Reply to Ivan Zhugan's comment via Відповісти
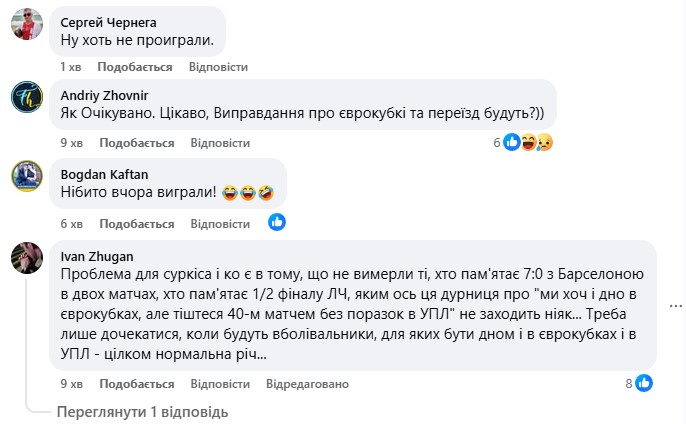Viewport: 686px width, 424px height. point(218,384)
